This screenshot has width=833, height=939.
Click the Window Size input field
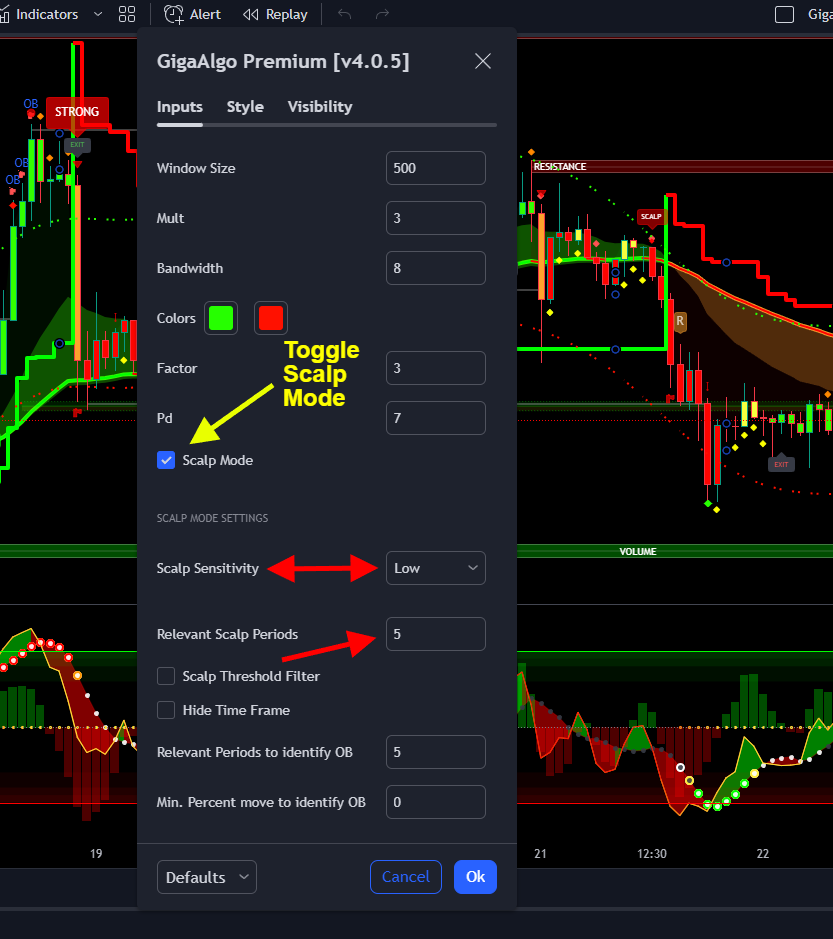click(435, 168)
